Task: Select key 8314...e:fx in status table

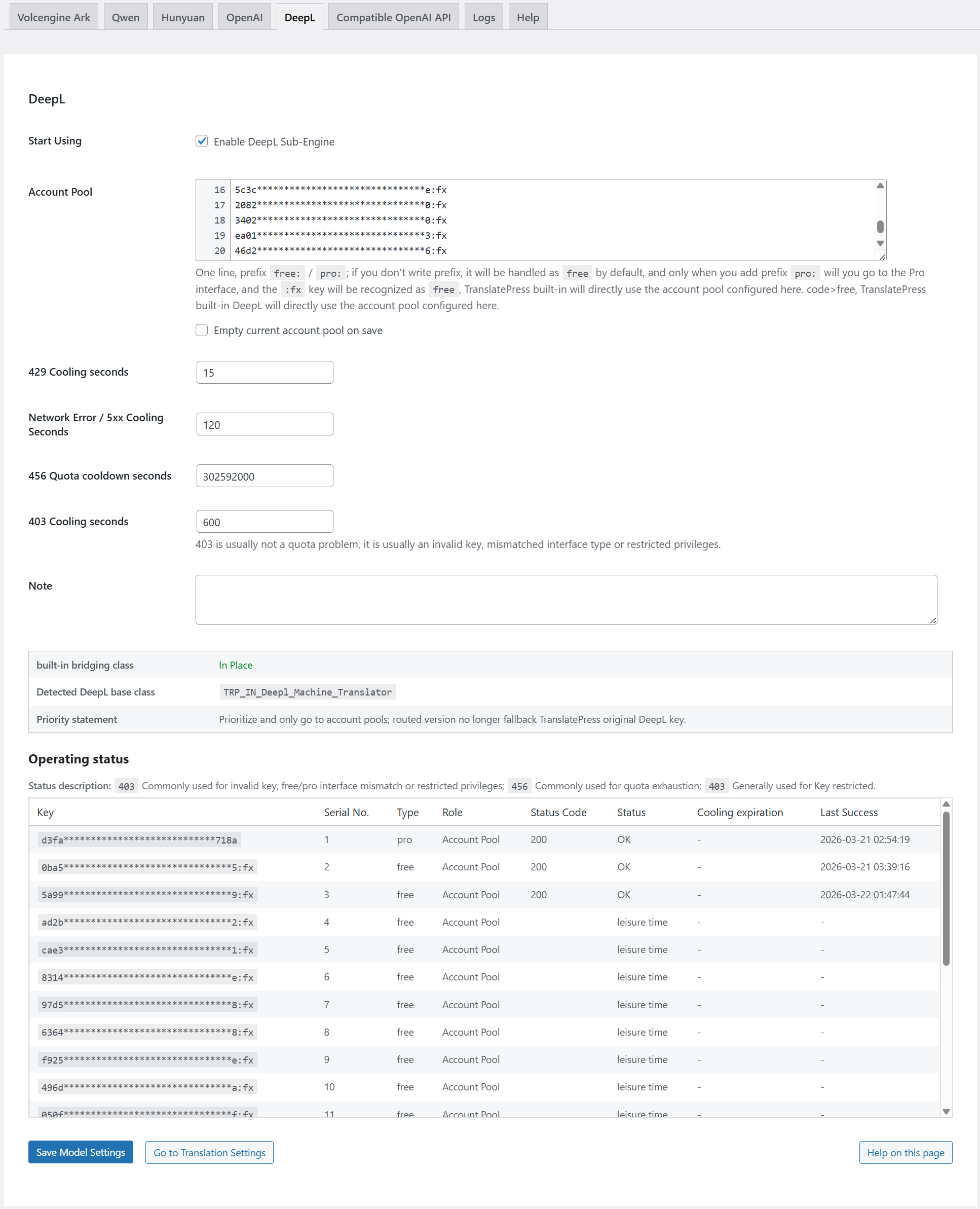Action: point(147,977)
